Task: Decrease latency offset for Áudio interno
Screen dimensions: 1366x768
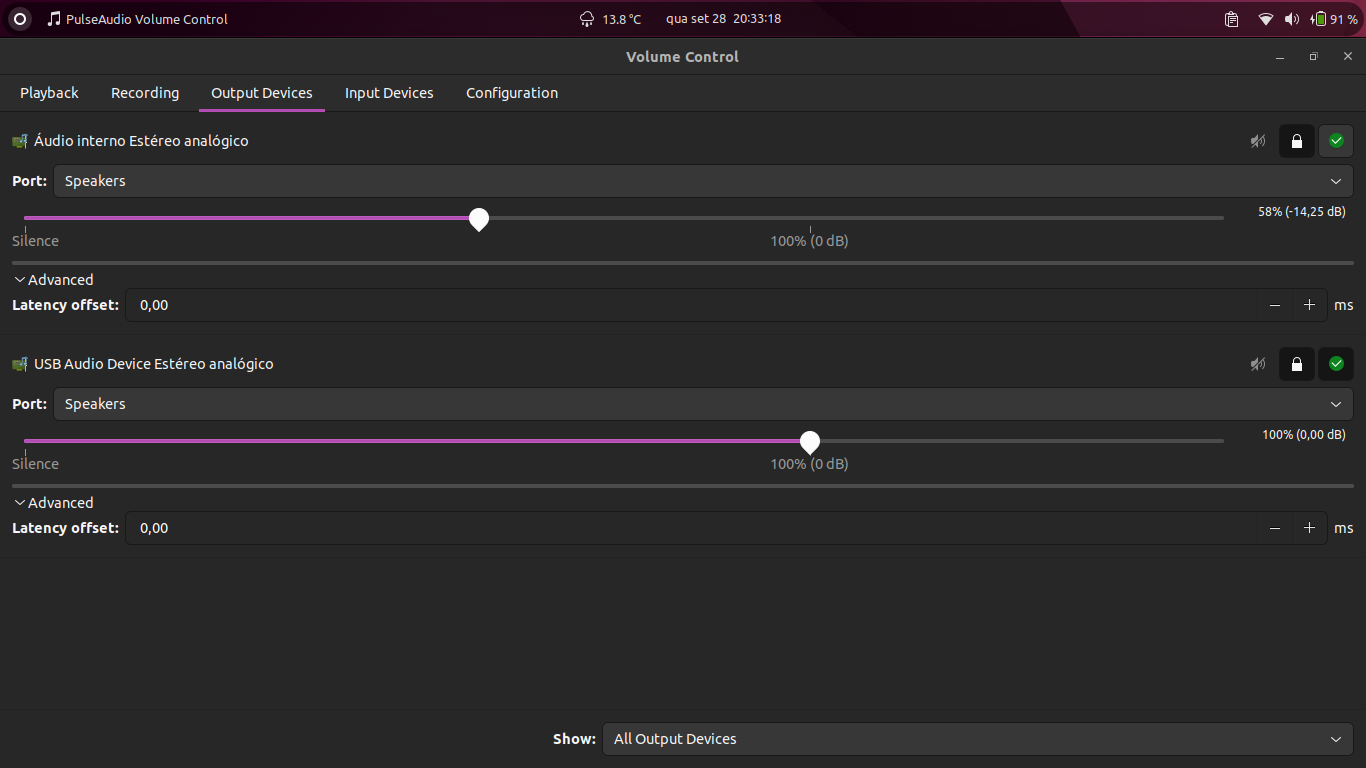Action: click(x=1274, y=305)
